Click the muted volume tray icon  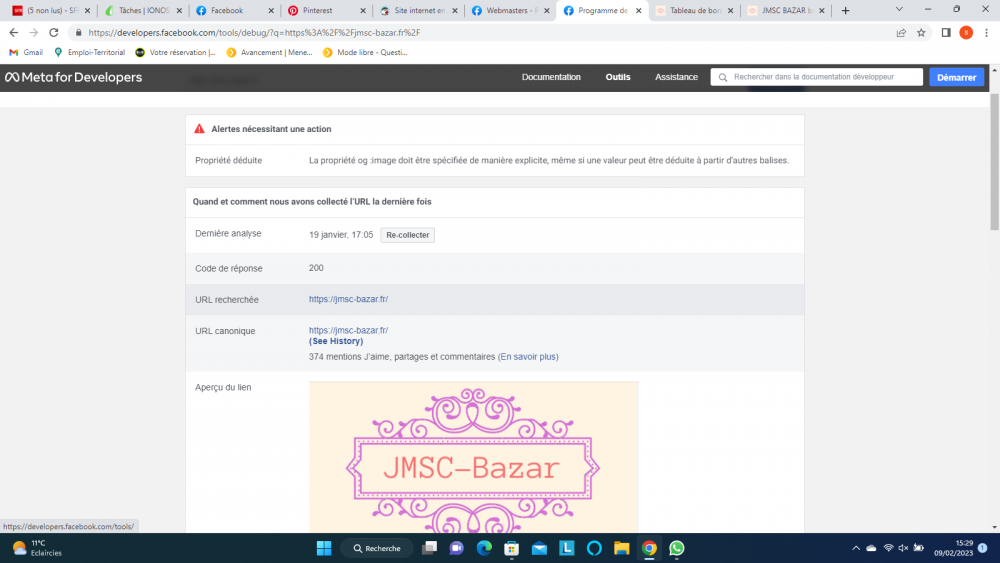click(903, 548)
